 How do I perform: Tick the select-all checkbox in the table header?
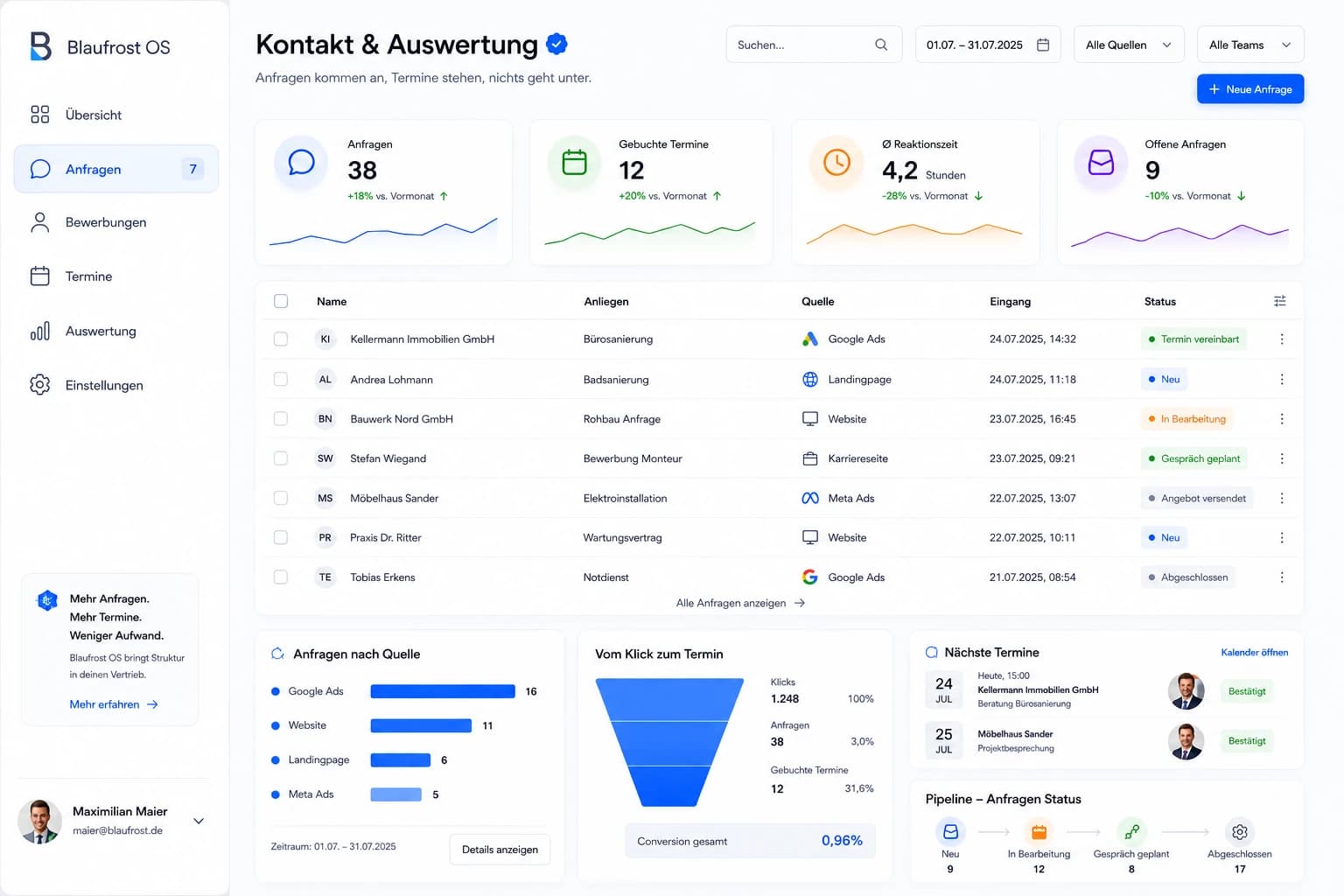pyautogui.click(x=281, y=301)
